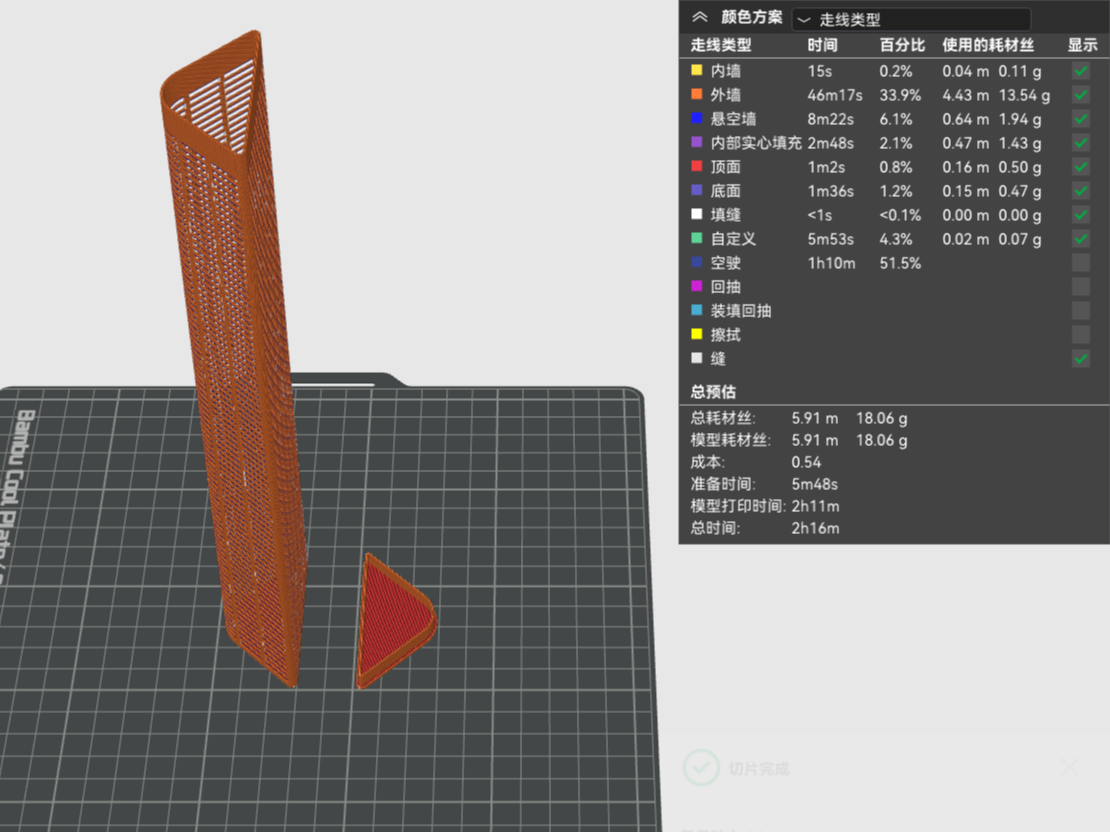Viewport: 1110px width, 833px height.
Task: Click the 自定义 line type label
Action: [733, 239]
